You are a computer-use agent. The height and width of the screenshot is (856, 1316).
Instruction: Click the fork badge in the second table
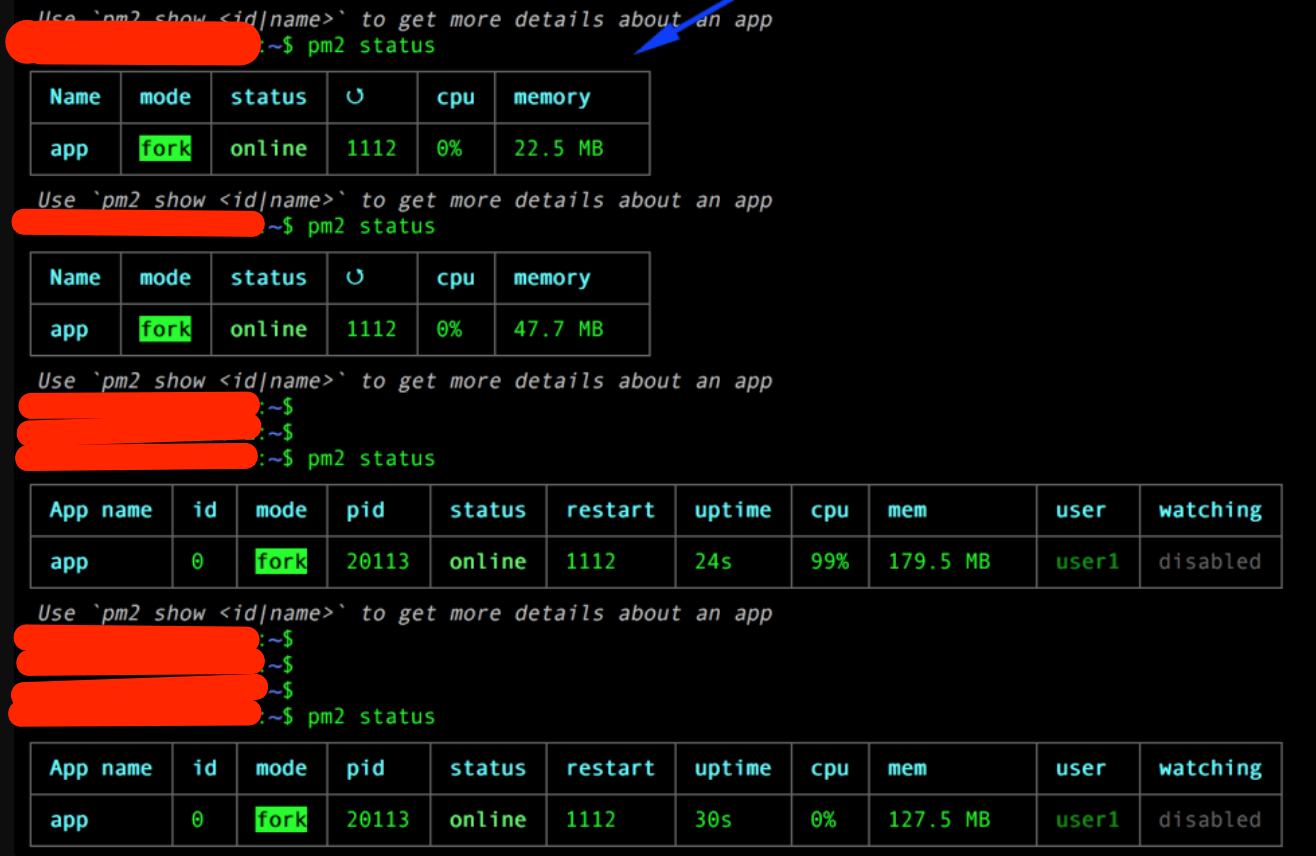[x=165, y=329]
